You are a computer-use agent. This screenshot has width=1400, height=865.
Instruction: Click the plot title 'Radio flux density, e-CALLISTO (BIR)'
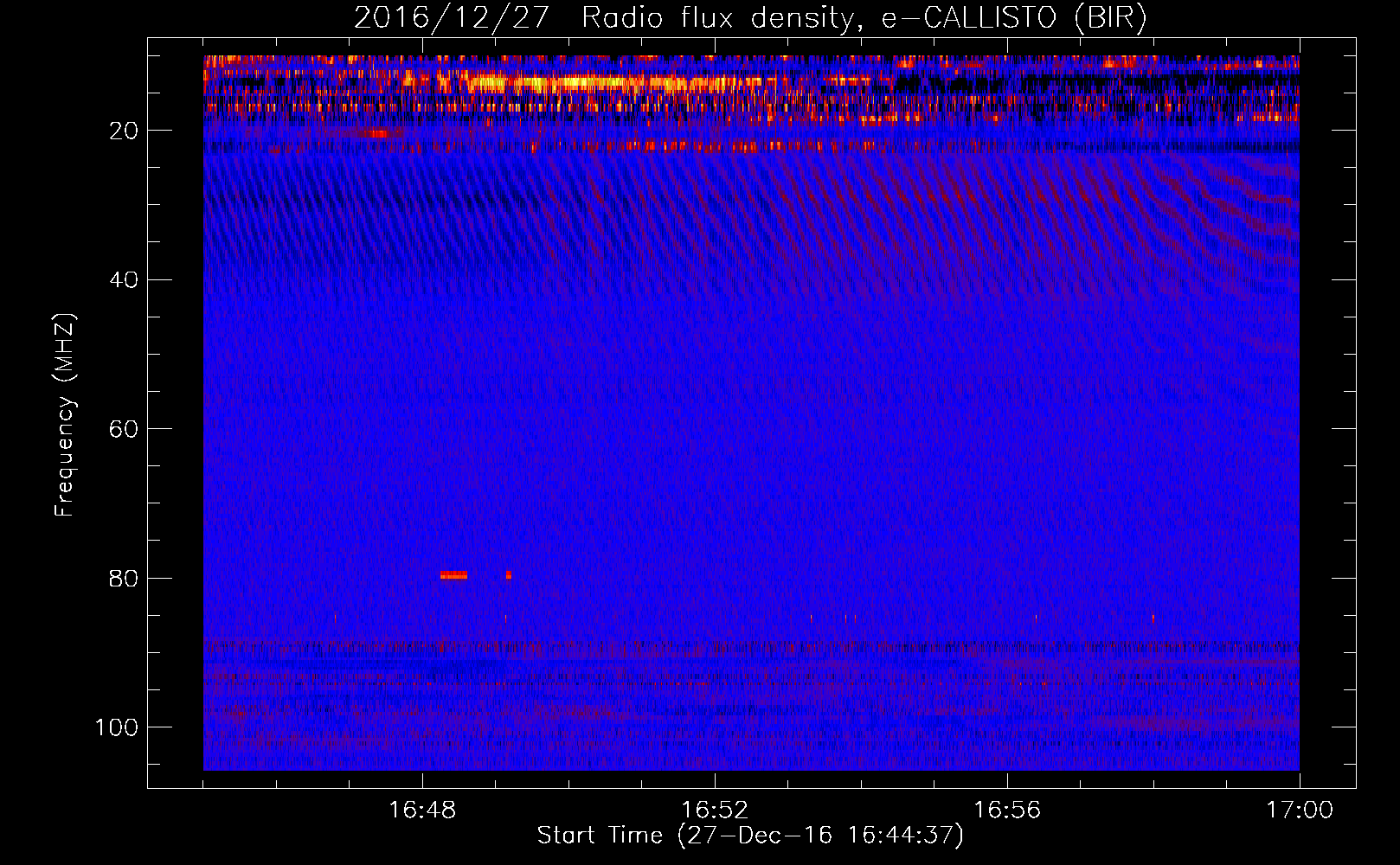point(864,18)
